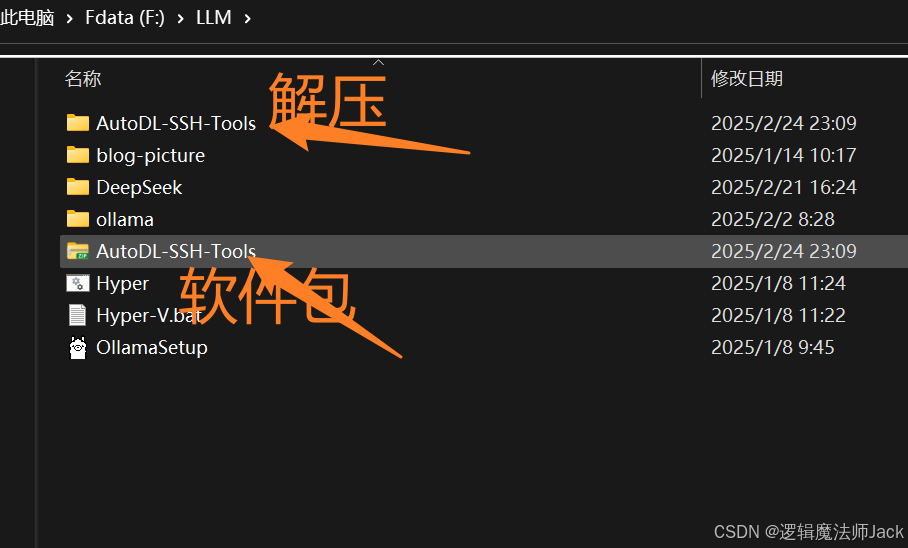This screenshot has height=548, width=908.
Task: Click the blog-picture folder icon
Action: (77, 155)
